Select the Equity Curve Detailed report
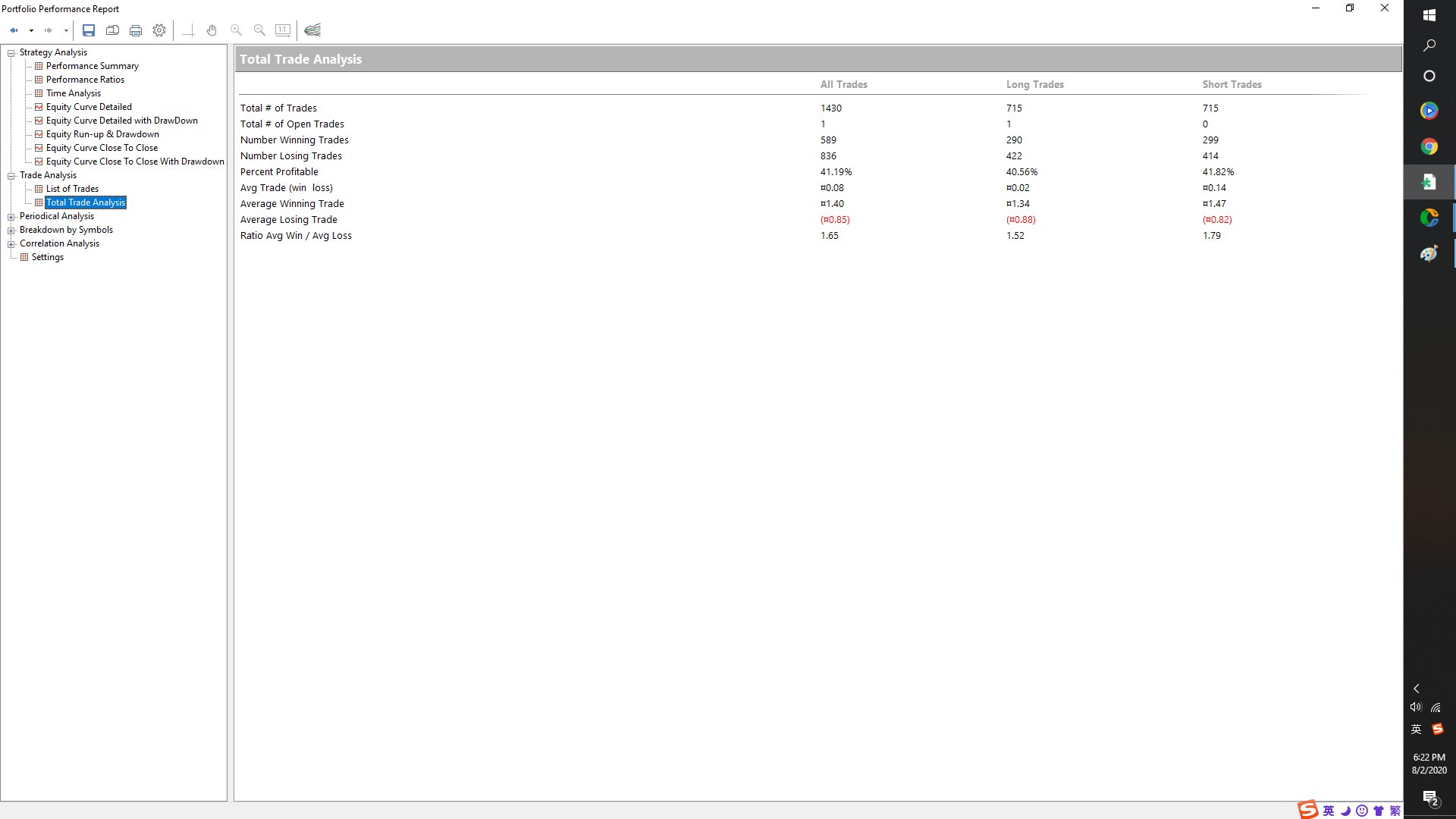Viewport: 1456px width, 819px height. (x=89, y=106)
